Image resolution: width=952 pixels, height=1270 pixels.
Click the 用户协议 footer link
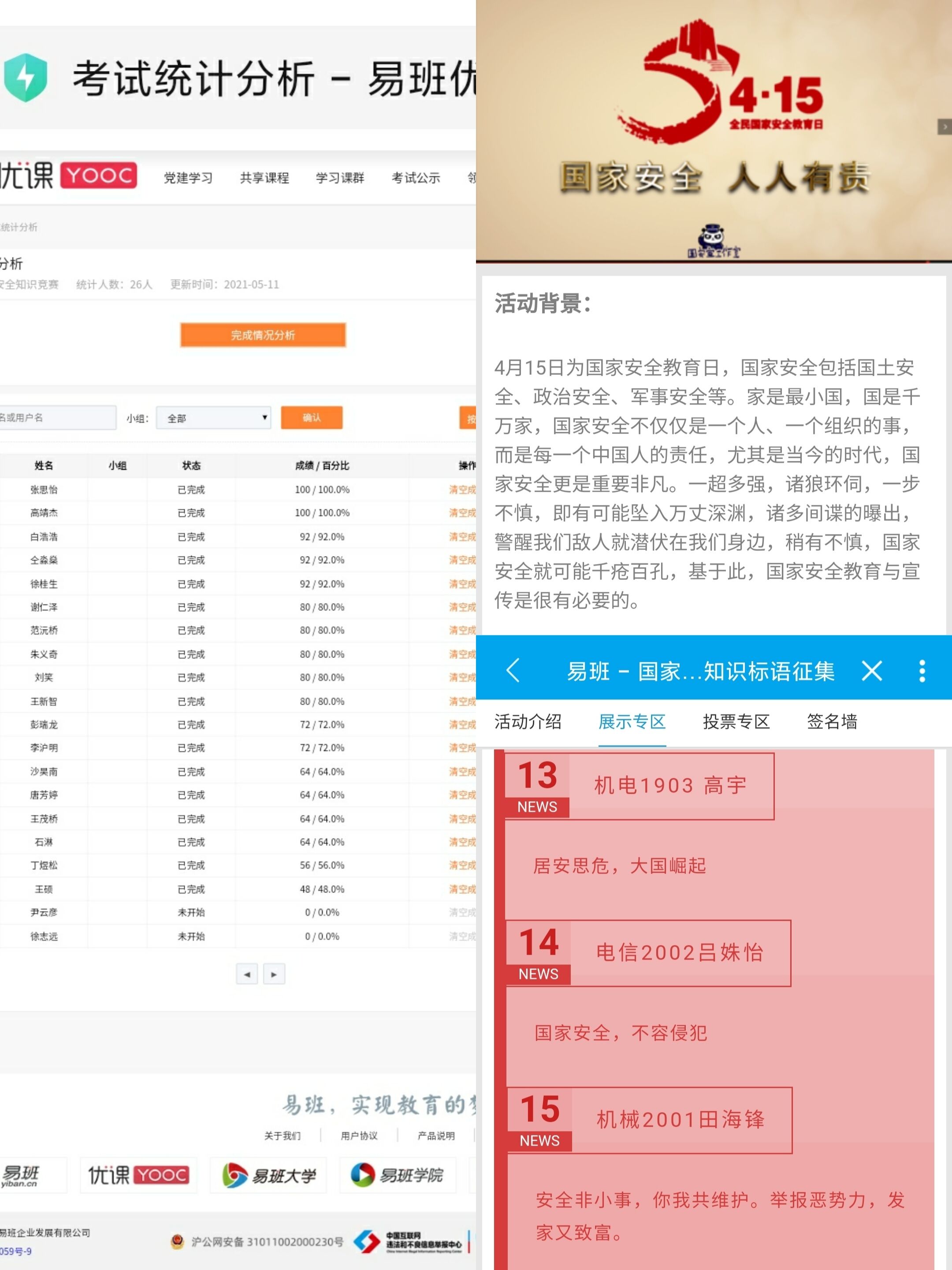tap(359, 1135)
